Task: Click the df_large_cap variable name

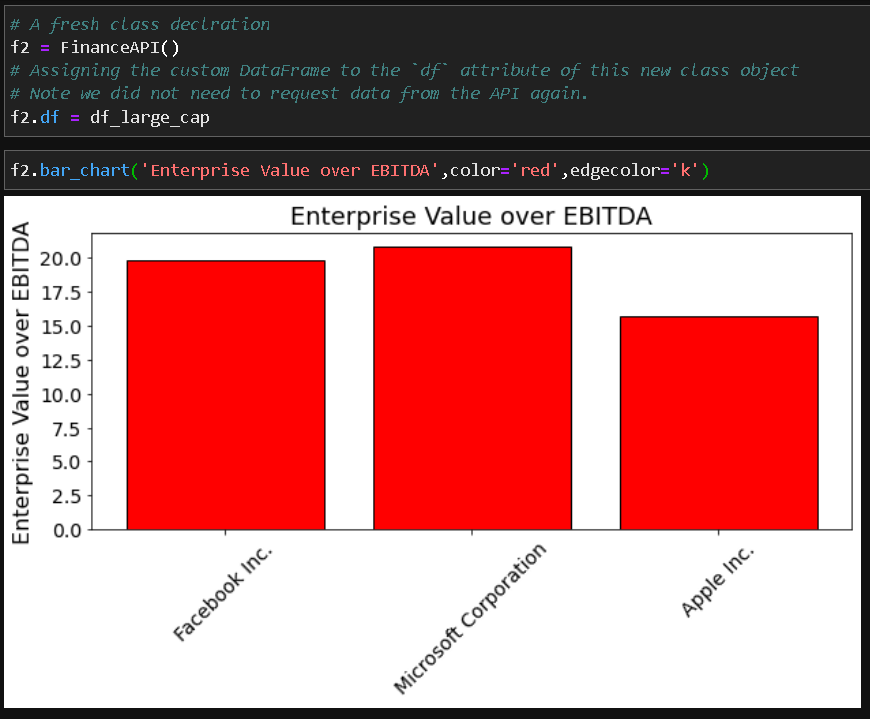Action: click(x=150, y=117)
